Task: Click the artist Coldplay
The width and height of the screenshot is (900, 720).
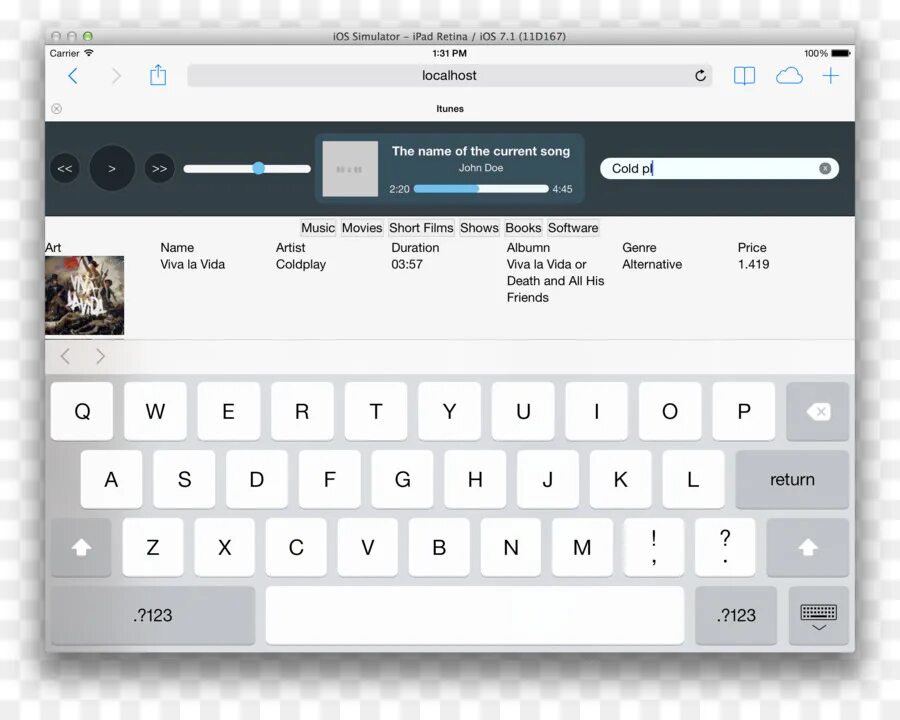Action: coord(301,264)
